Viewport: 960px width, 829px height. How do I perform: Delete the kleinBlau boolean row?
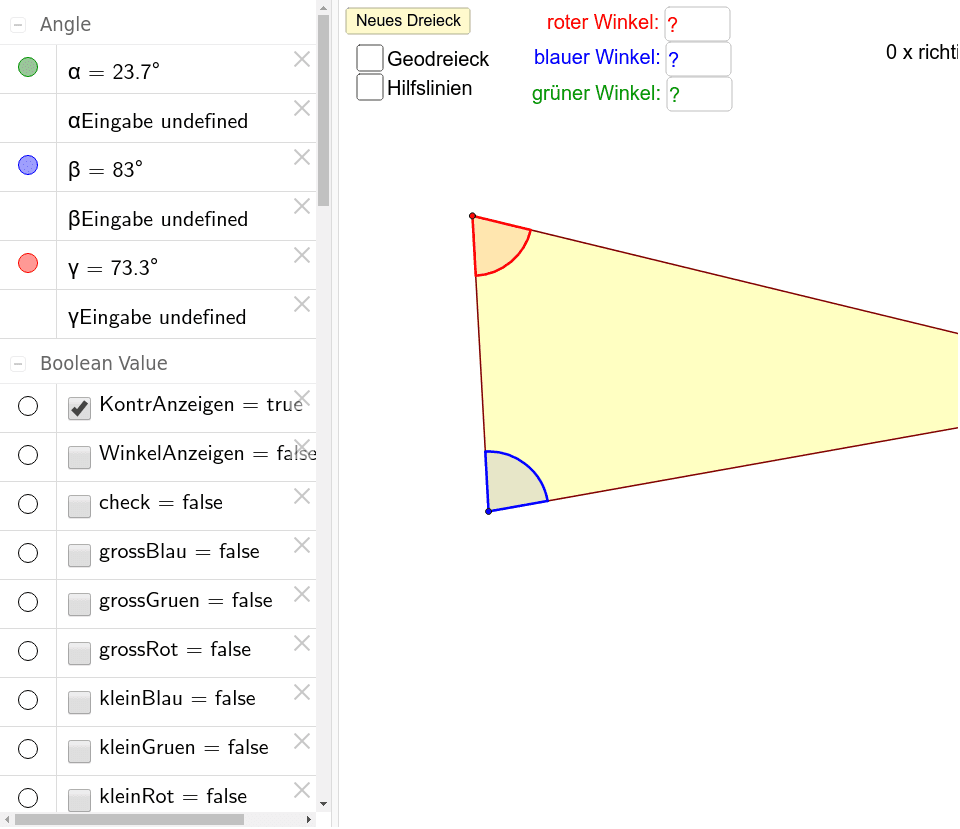pyautogui.click(x=302, y=692)
